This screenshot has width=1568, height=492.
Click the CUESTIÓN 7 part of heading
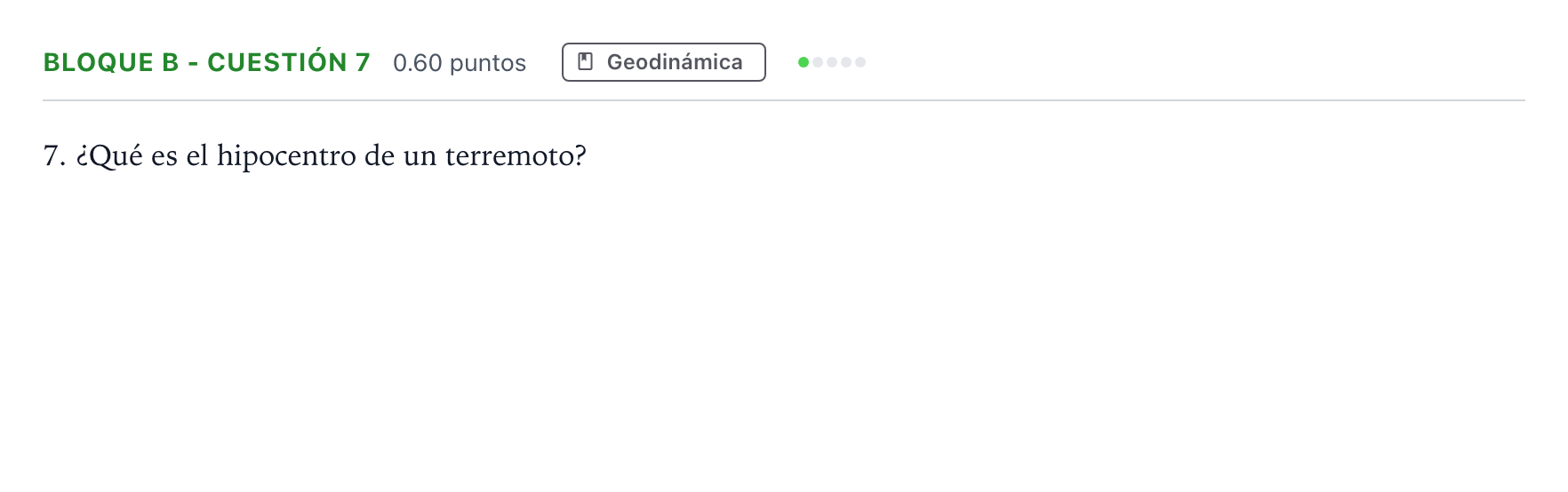289,61
